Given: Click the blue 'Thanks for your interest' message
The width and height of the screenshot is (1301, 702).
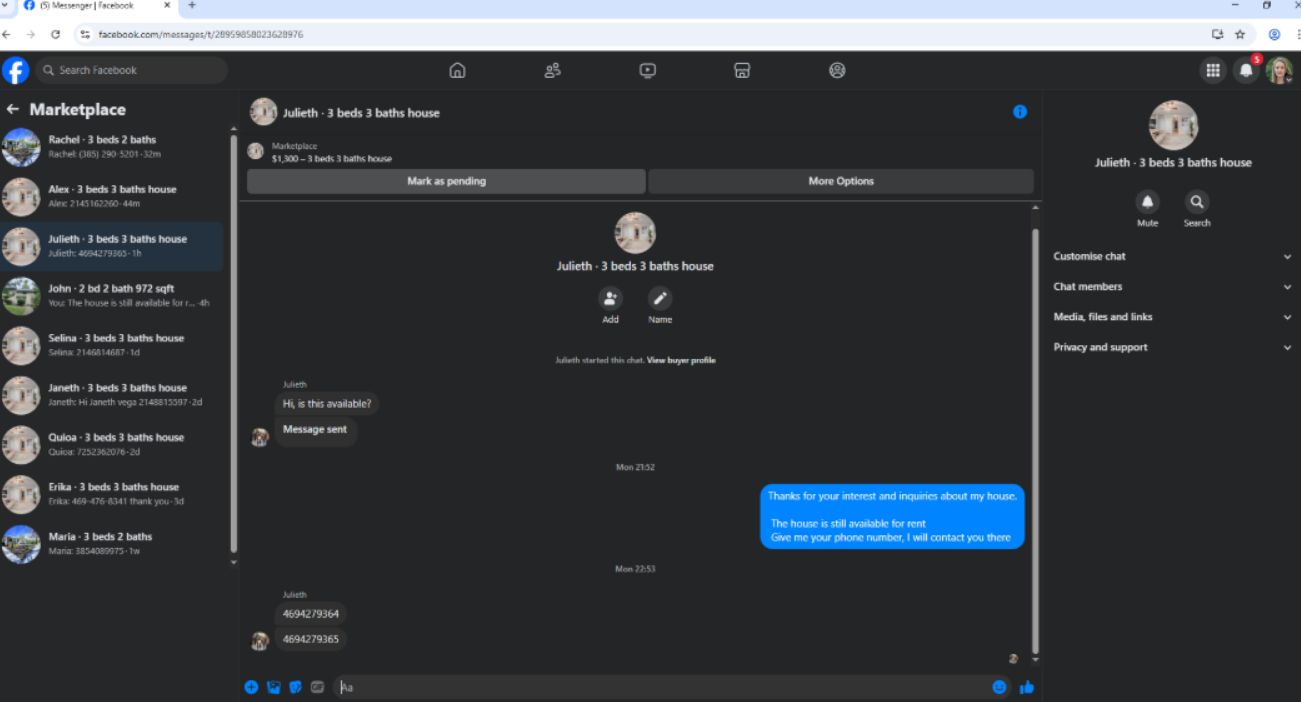Looking at the screenshot, I should (892, 516).
